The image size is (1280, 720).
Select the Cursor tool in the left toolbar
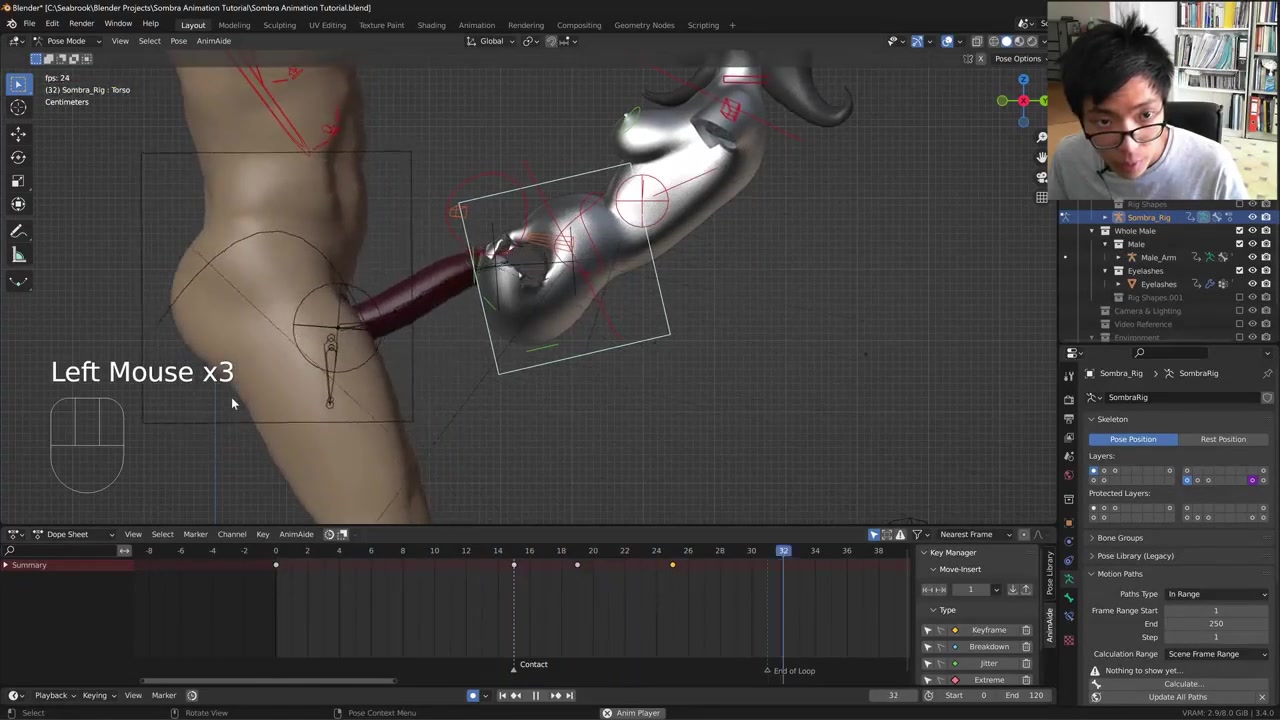18,108
